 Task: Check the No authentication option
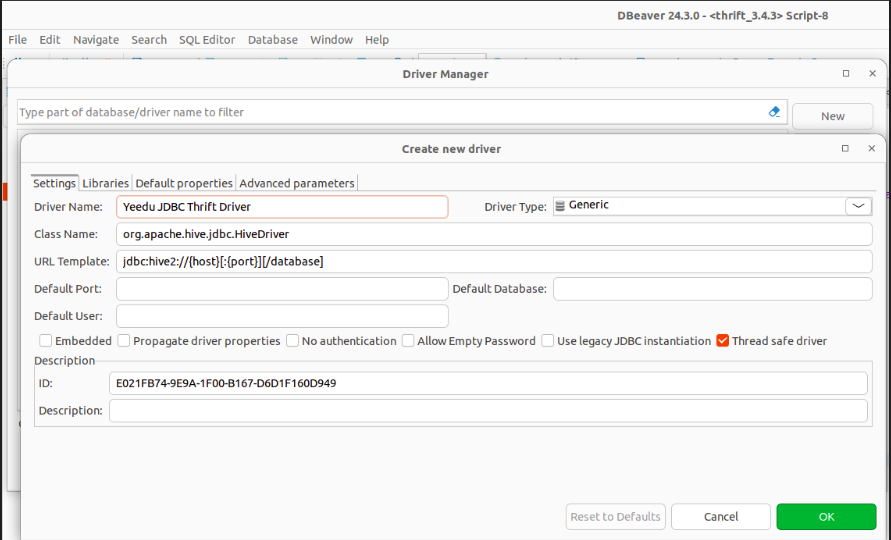point(292,340)
